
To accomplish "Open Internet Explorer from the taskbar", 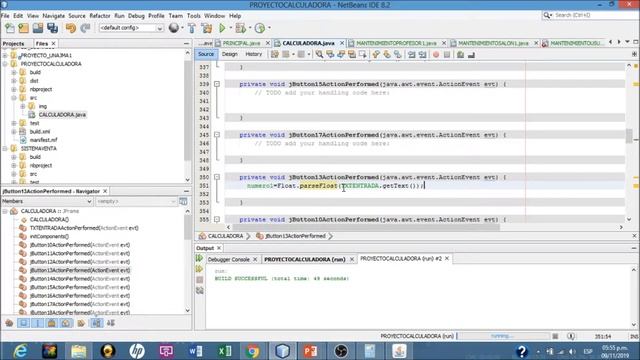I will (x=20, y=351).
